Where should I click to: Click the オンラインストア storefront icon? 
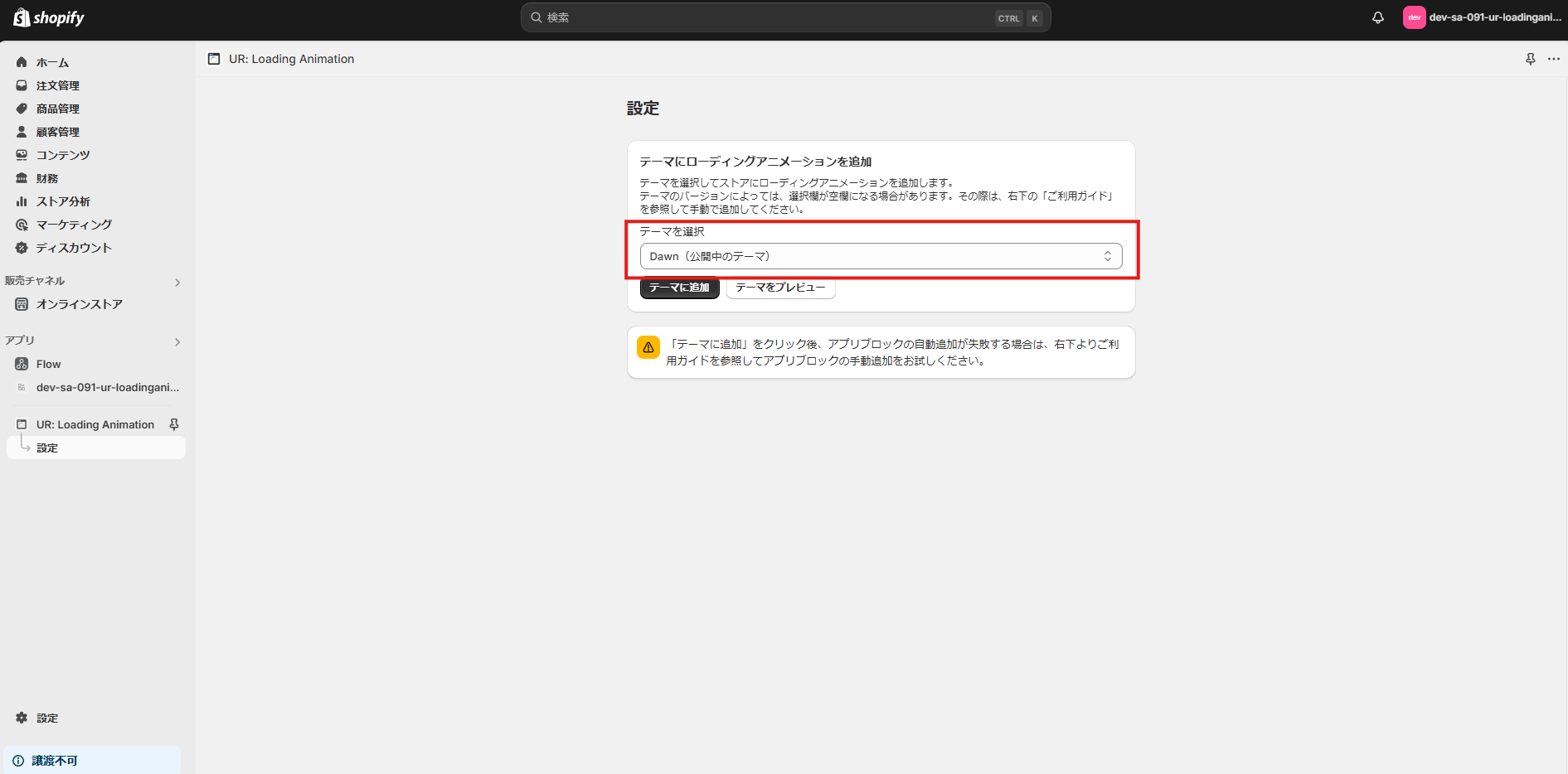click(x=22, y=304)
